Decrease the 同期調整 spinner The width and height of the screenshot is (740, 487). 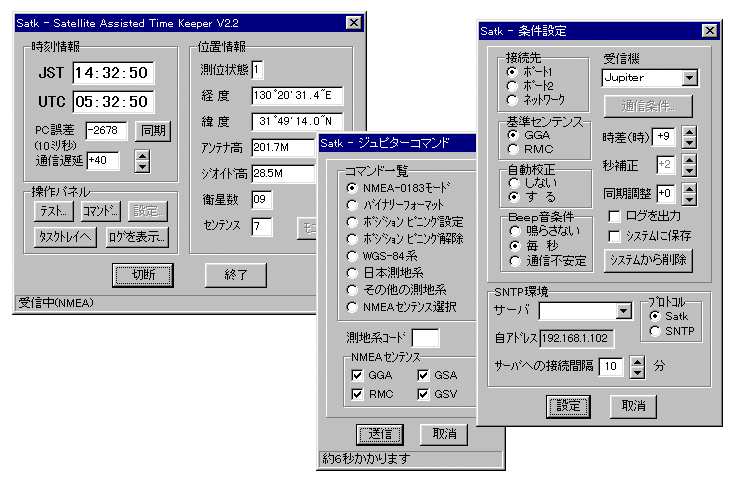pos(690,199)
